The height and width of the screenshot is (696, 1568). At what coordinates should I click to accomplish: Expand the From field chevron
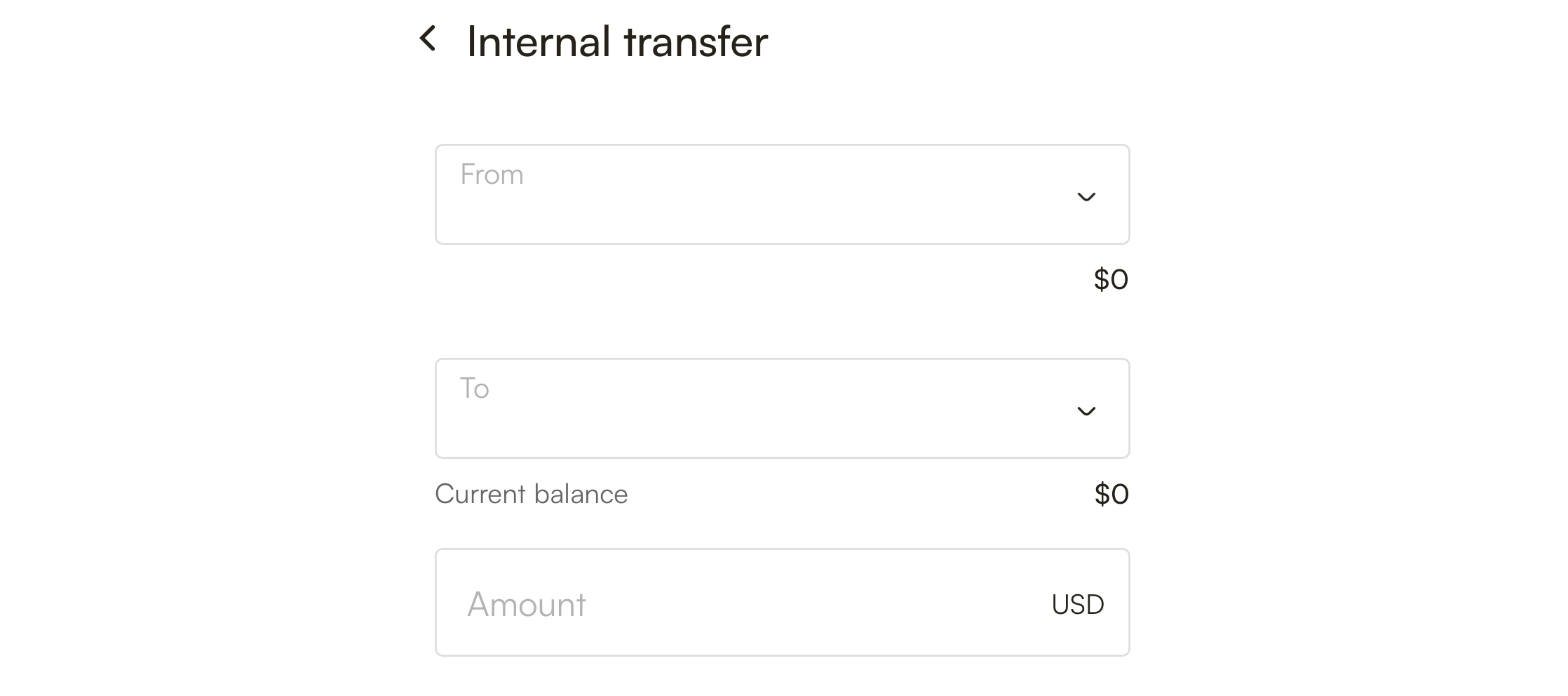pyautogui.click(x=1086, y=197)
